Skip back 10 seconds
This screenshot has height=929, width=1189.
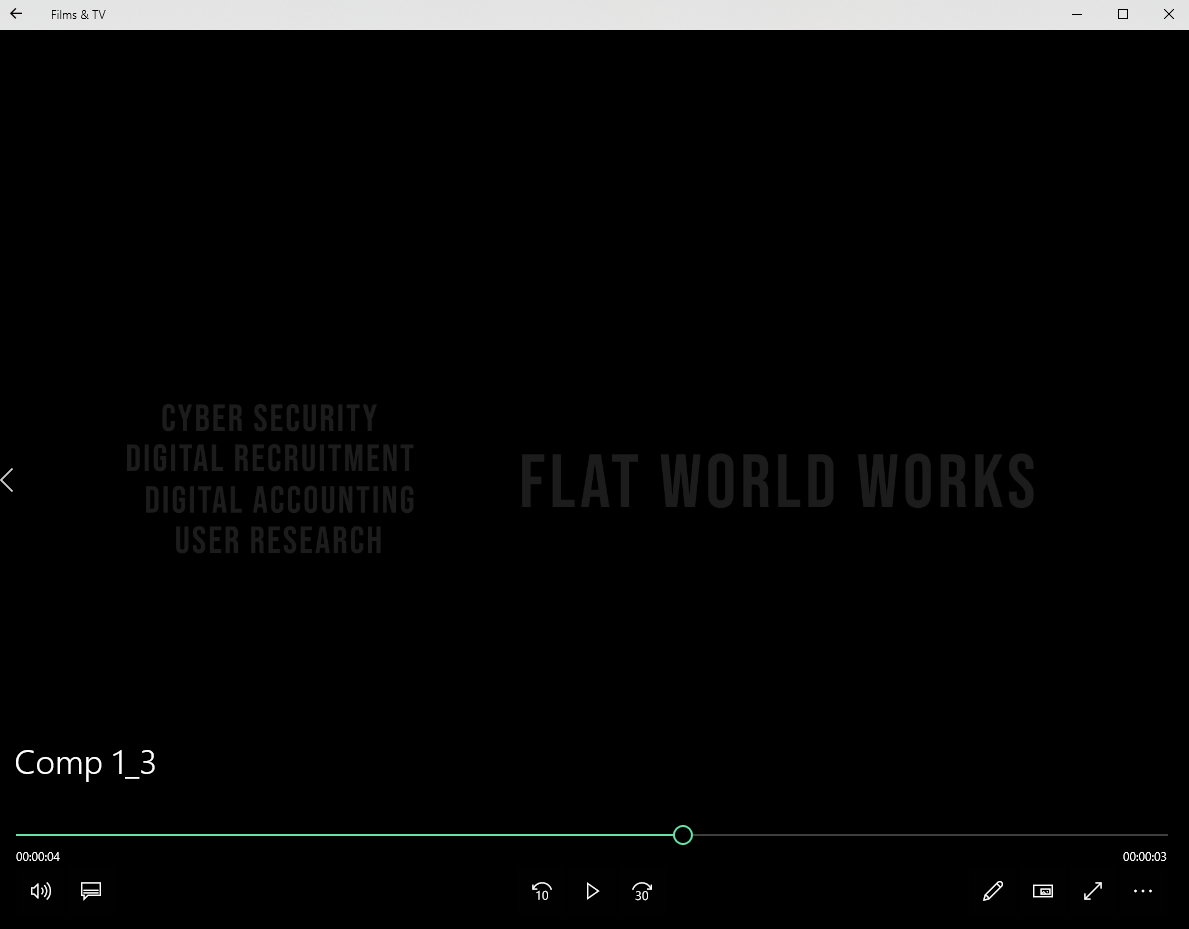click(x=541, y=891)
